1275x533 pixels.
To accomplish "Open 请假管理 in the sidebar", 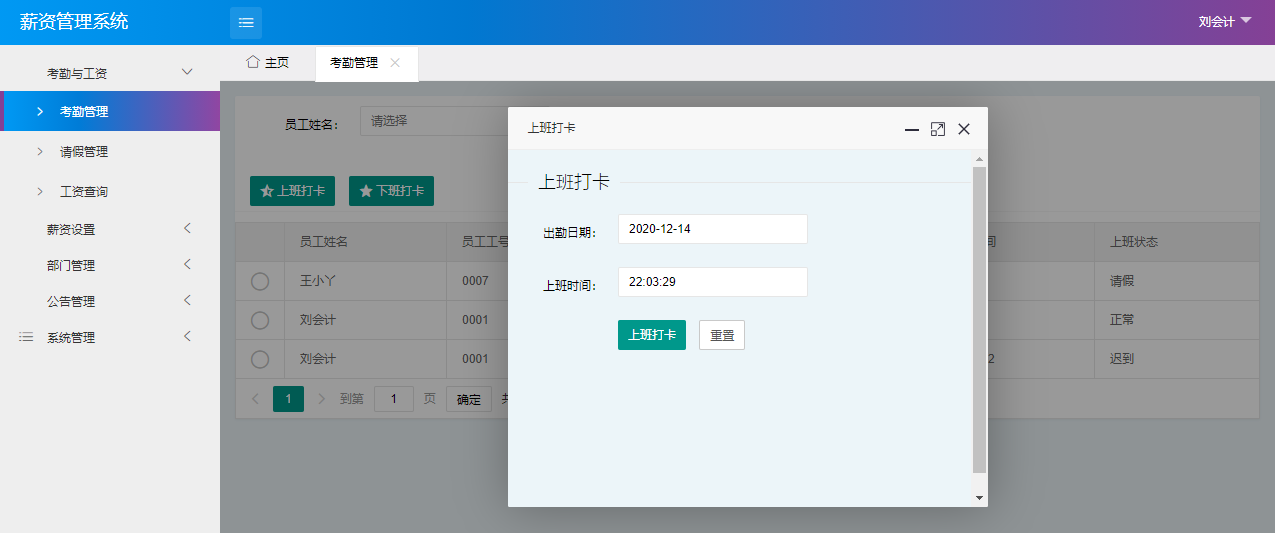I will pos(83,152).
